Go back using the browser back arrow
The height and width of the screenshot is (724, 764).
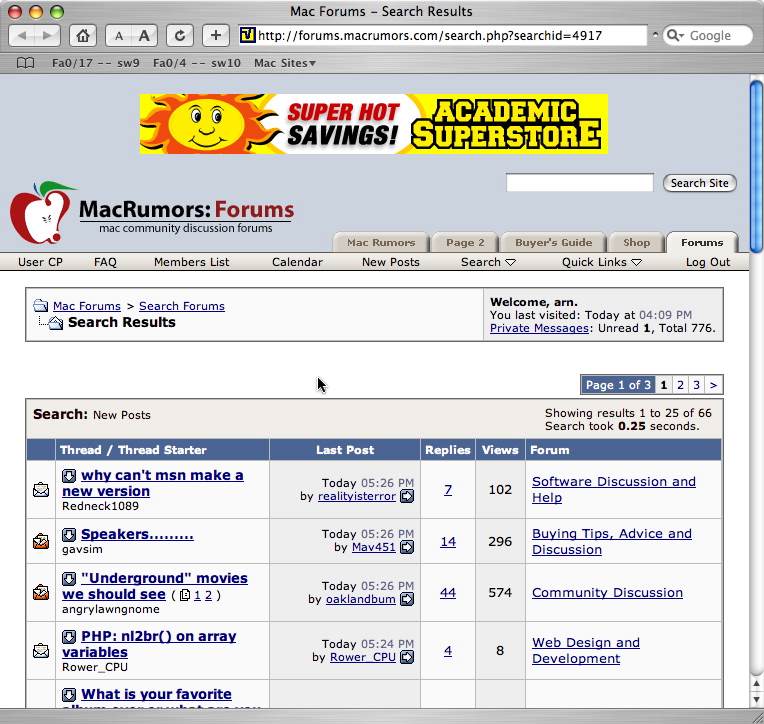(22, 36)
